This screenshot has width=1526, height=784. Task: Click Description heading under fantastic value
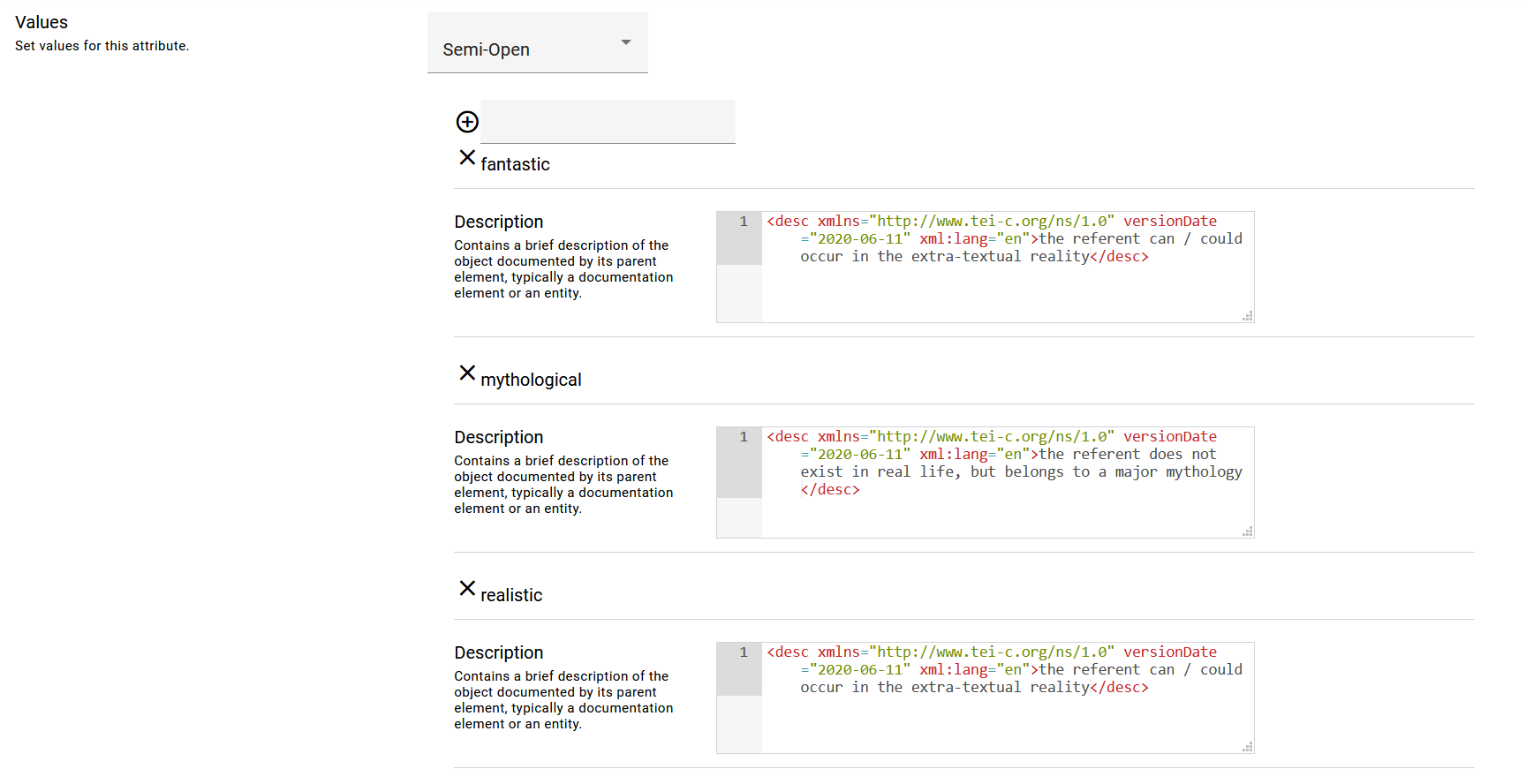(x=498, y=222)
